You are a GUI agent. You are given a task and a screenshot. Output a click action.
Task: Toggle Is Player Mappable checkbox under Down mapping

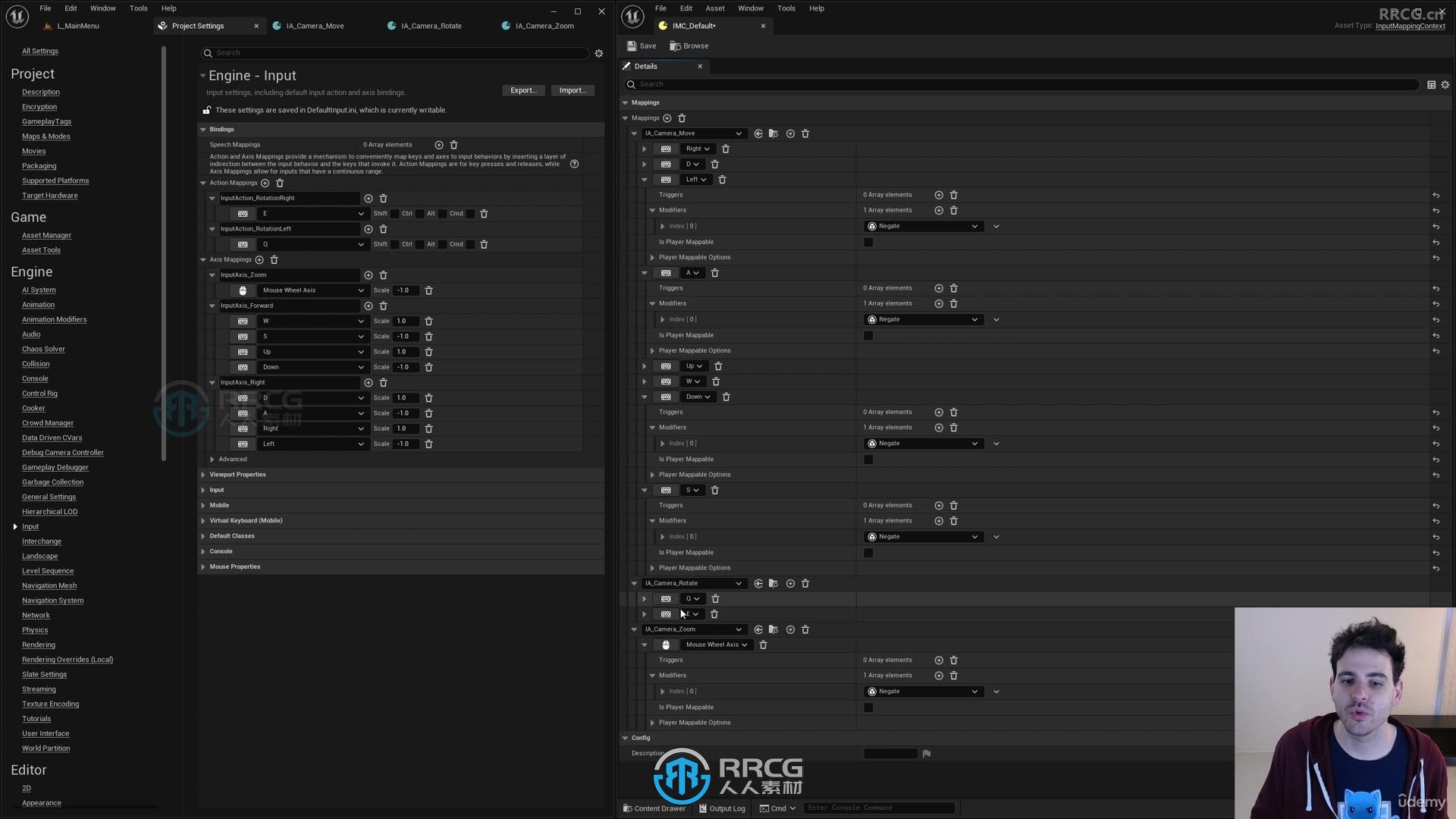[x=868, y=459]
